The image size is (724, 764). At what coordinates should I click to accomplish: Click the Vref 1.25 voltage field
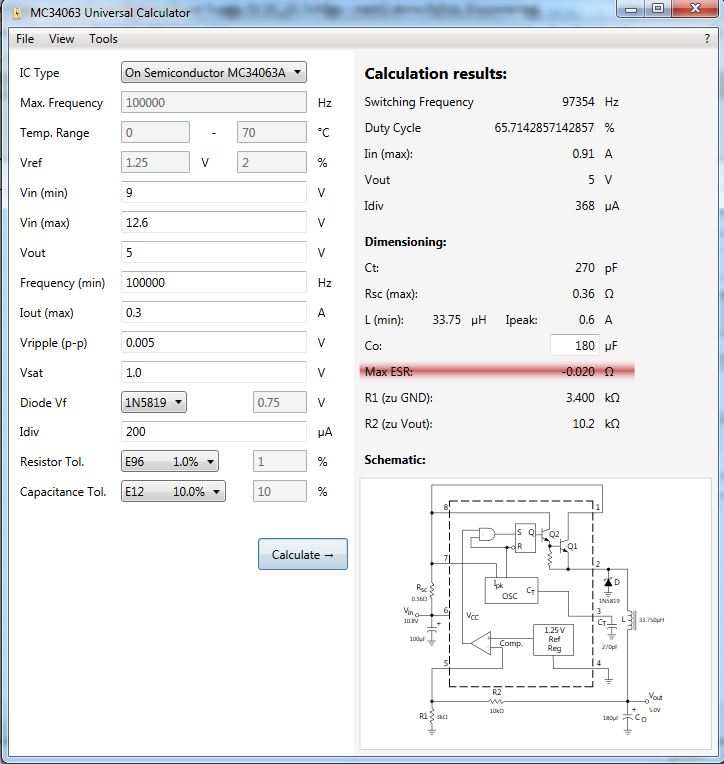(155, 162)
